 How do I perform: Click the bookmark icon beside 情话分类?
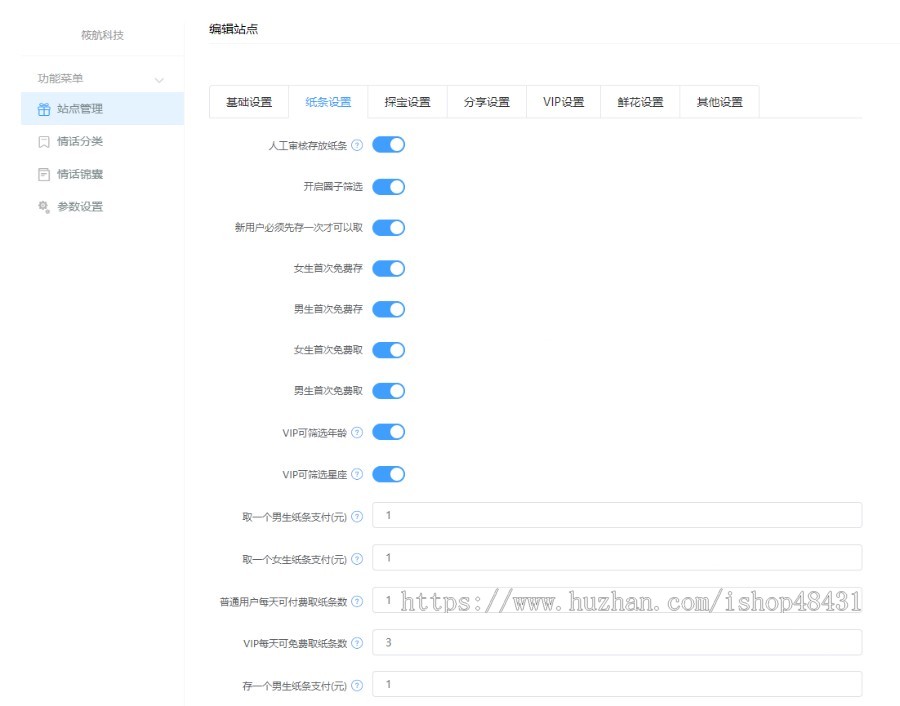44,142
